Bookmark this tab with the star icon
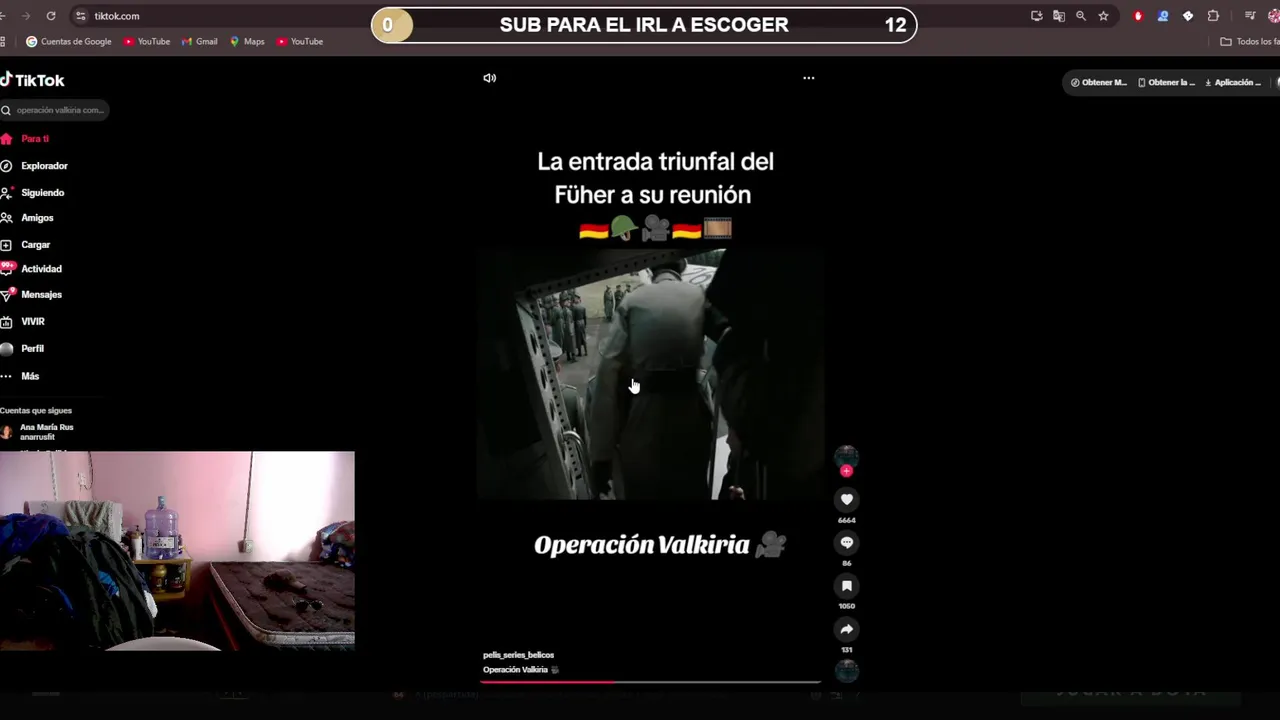Viewport: 1280px width, 720px height. click(x=1103, y=16)
